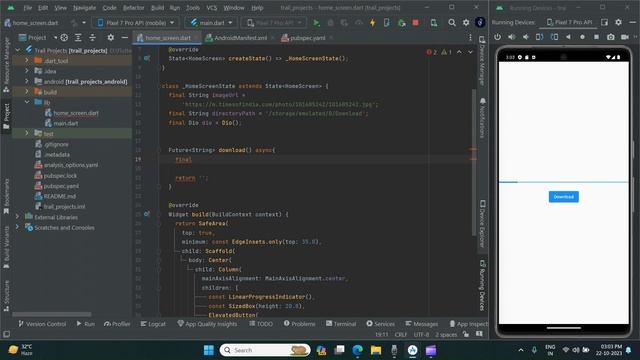Screen dimensions: 640x360
Task: Expand all in Project panel toolbar
Action: point(78,38)
